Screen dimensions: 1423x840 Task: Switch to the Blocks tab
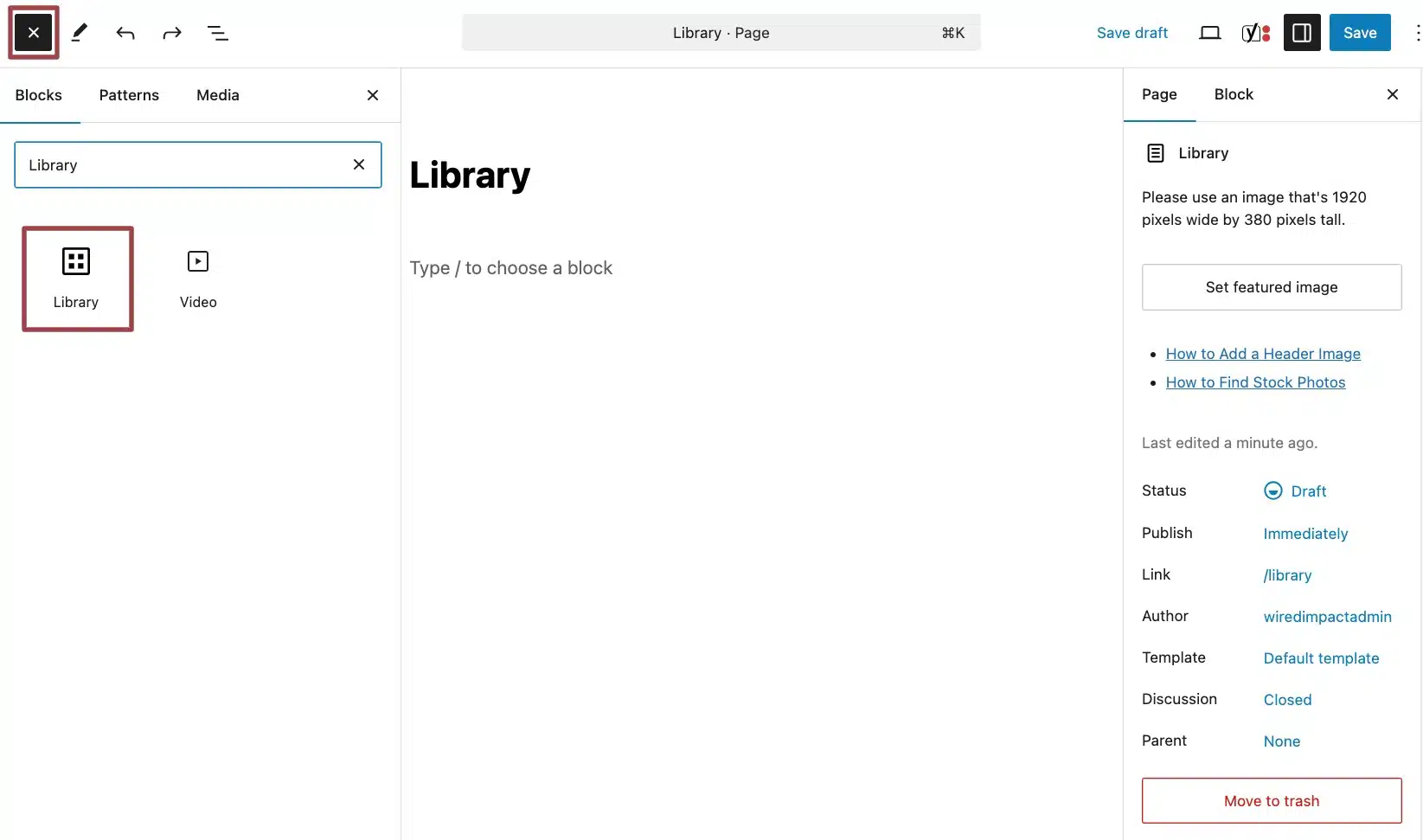39,95
